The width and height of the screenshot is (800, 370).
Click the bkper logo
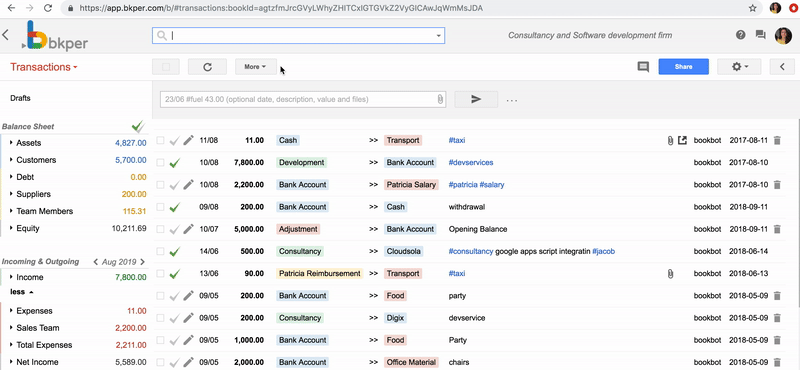click(x=55, y=36)
